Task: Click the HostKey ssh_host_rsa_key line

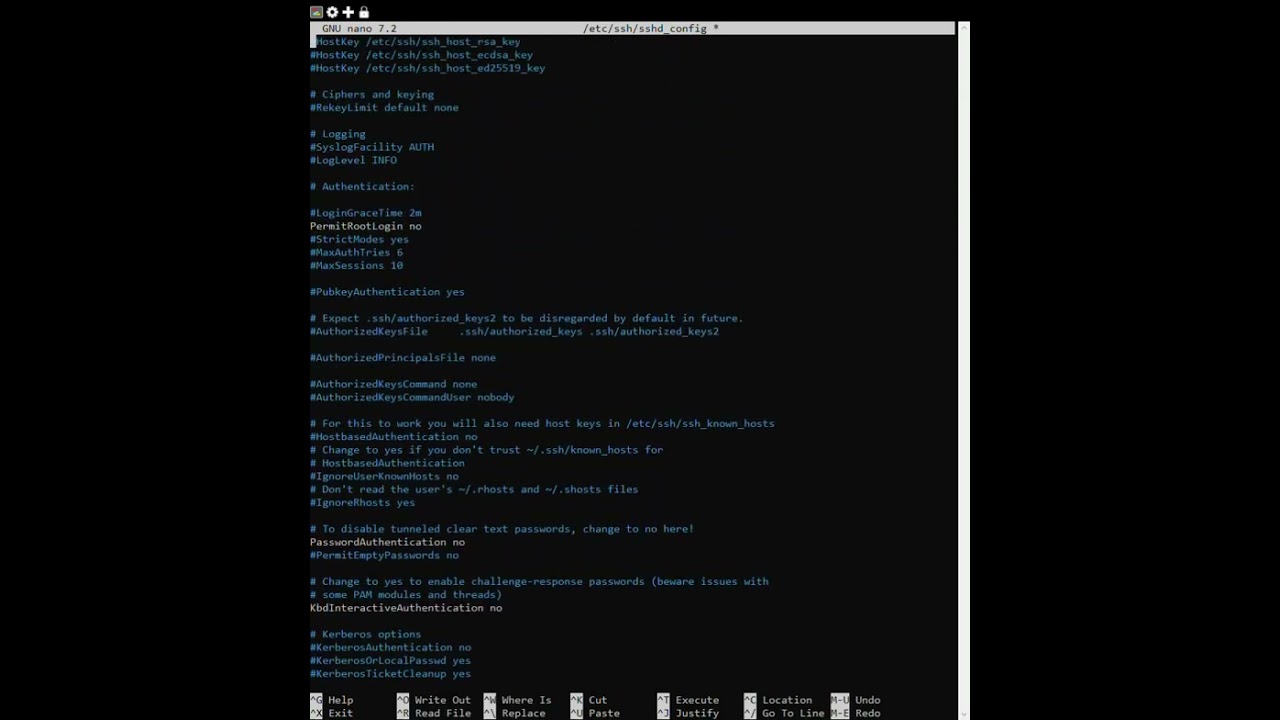Action: [415, 42]
